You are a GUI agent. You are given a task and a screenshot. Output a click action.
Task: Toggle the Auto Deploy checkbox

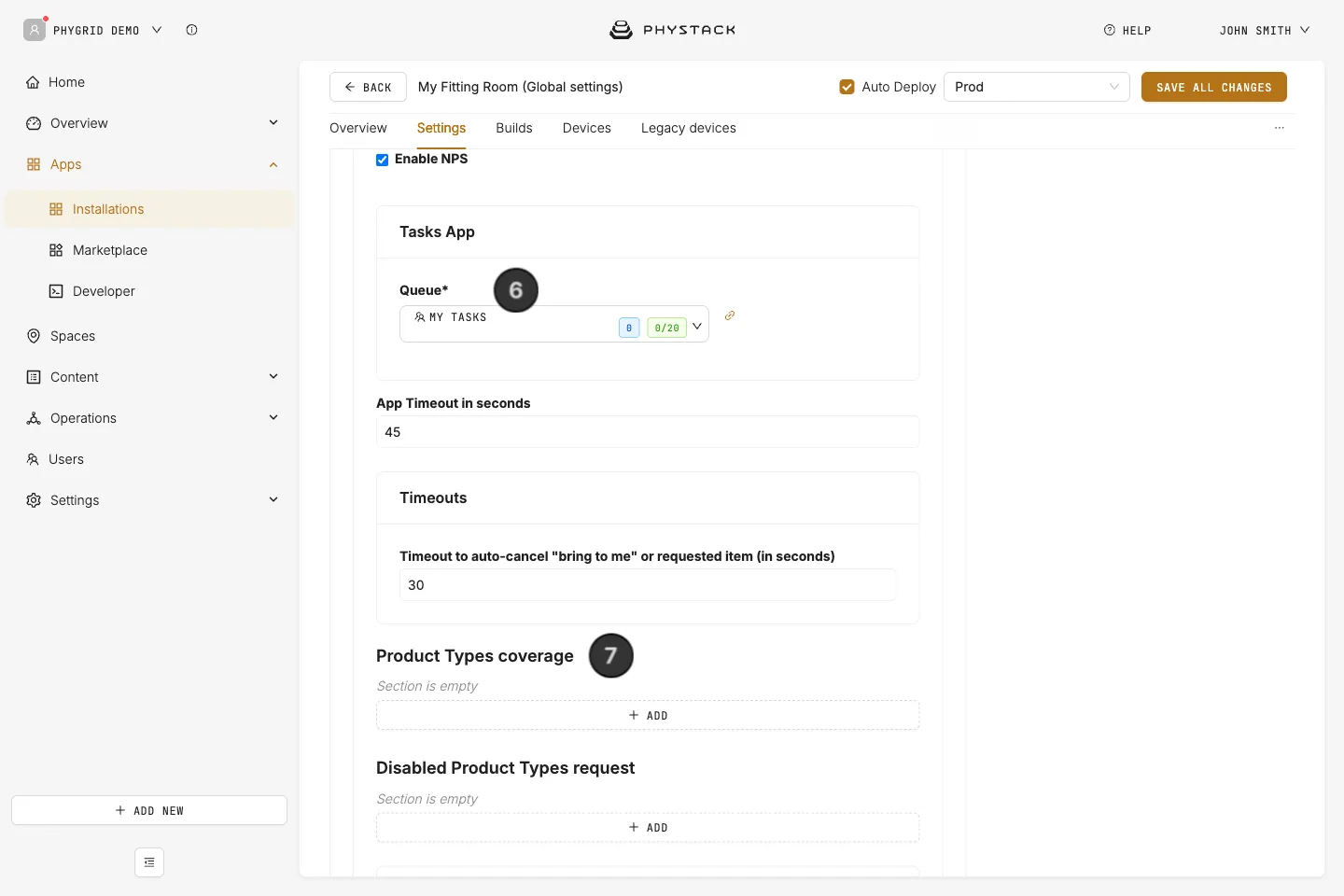pos(847,87)
